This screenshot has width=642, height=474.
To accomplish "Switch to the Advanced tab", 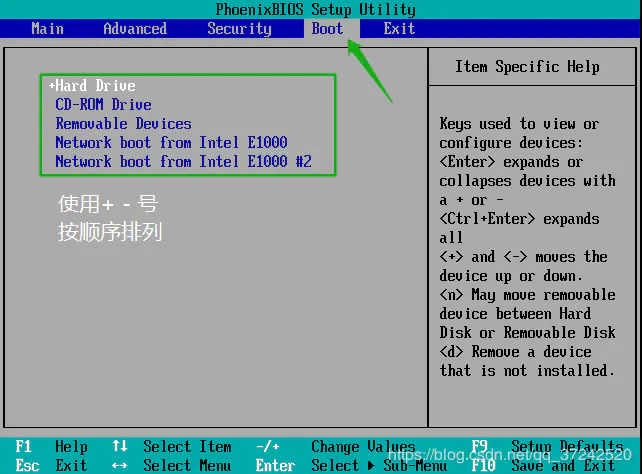I will 135,29.
